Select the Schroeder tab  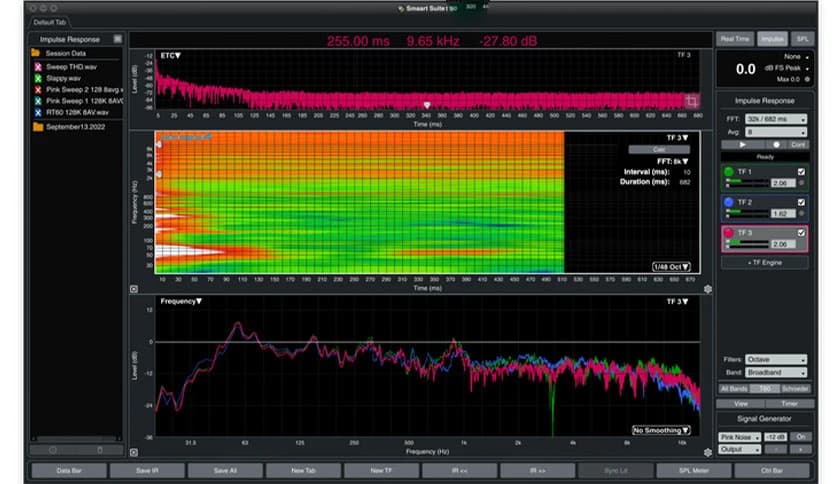795,389
